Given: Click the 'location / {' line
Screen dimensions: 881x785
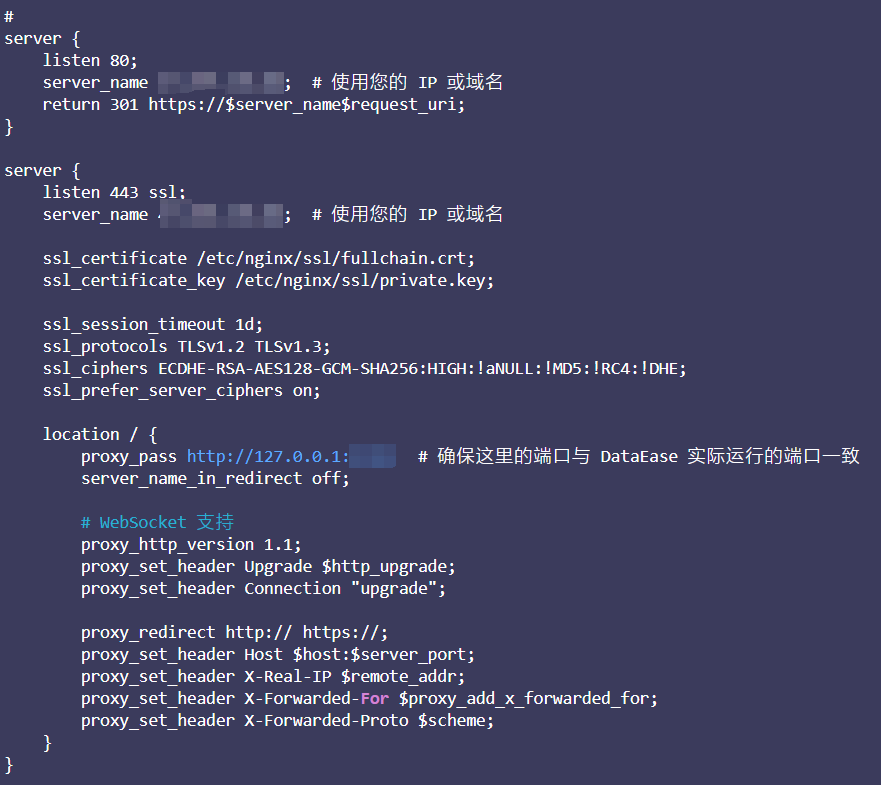Looking at the screenshot, I should tap(100, 434).
